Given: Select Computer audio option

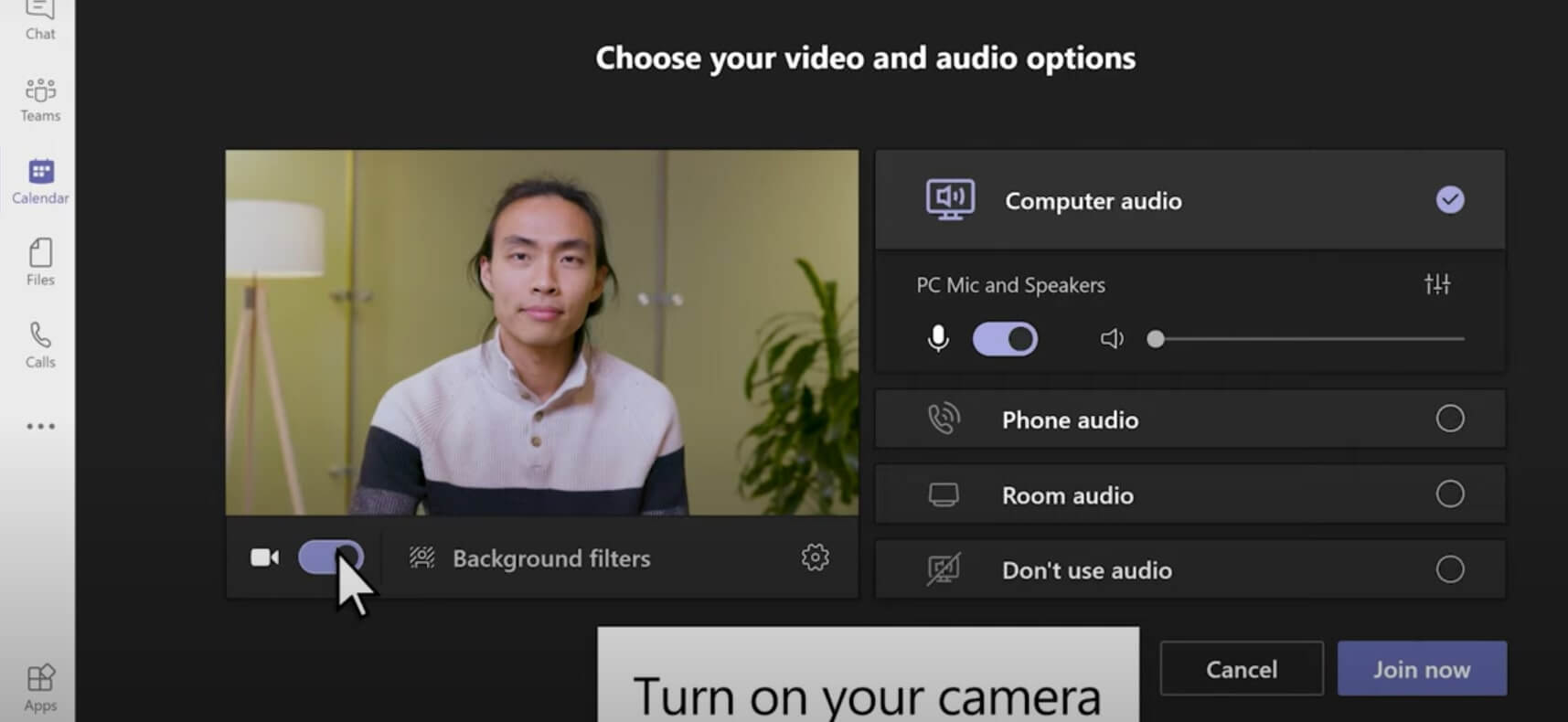Looking at the screenshot, I should [1190, 200].
